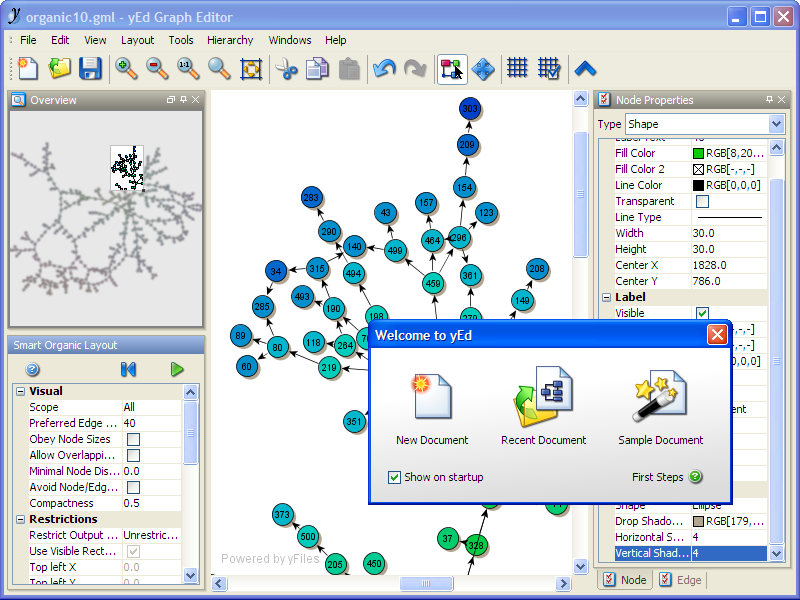Click the green Fill Color swatch
Viewport: 800px width, 600px height.
coord(698,154)
